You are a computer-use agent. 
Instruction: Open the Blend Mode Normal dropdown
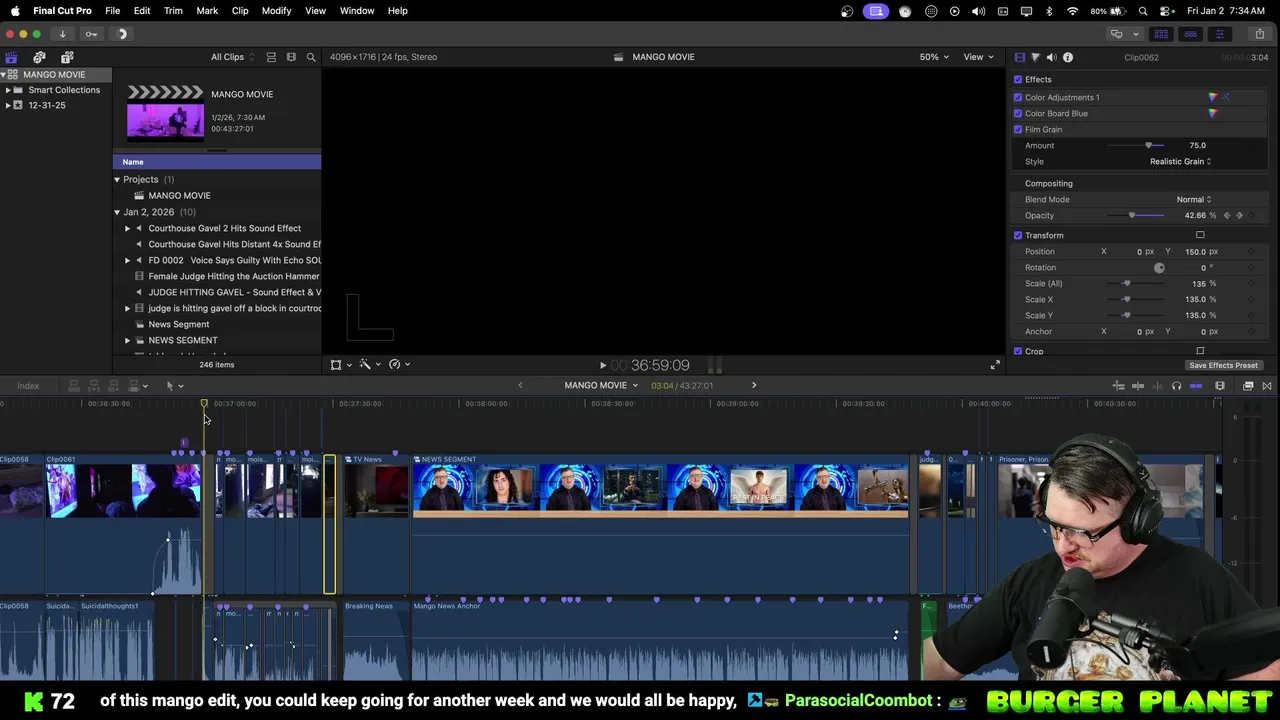click(x=1193, y=199)
